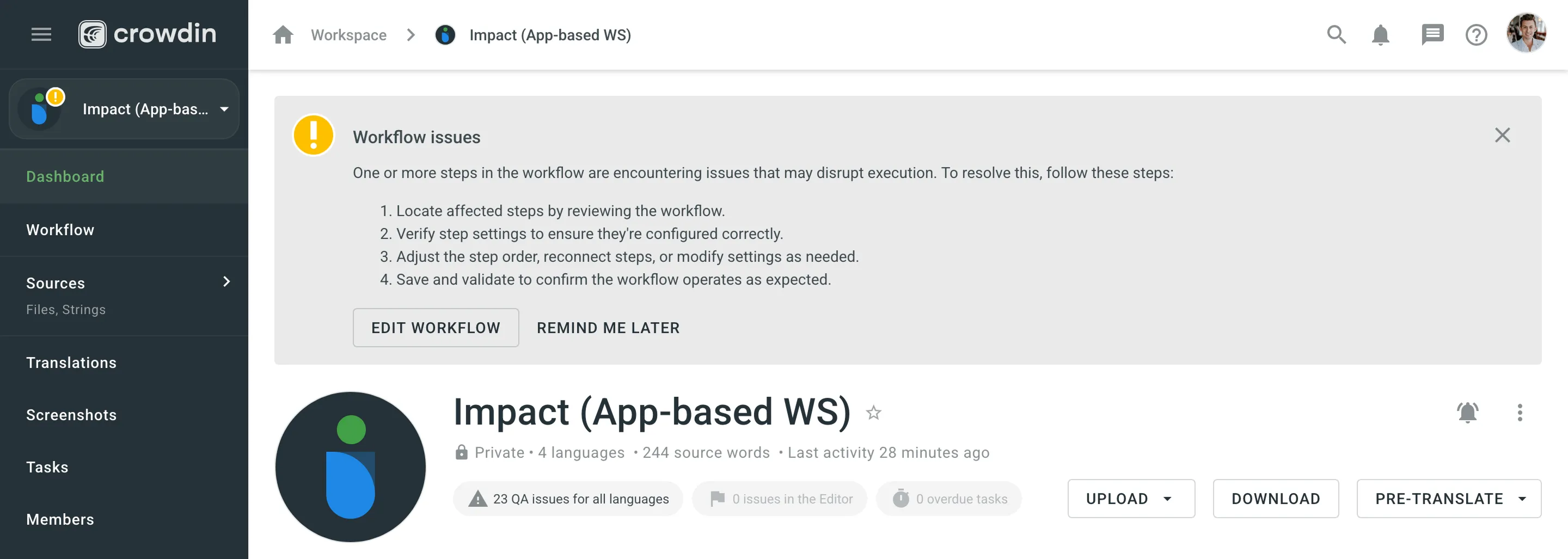Dismiss the Workflow issues banner
This screenshot has width=1568, height=559.
[x=1503, y=135]
